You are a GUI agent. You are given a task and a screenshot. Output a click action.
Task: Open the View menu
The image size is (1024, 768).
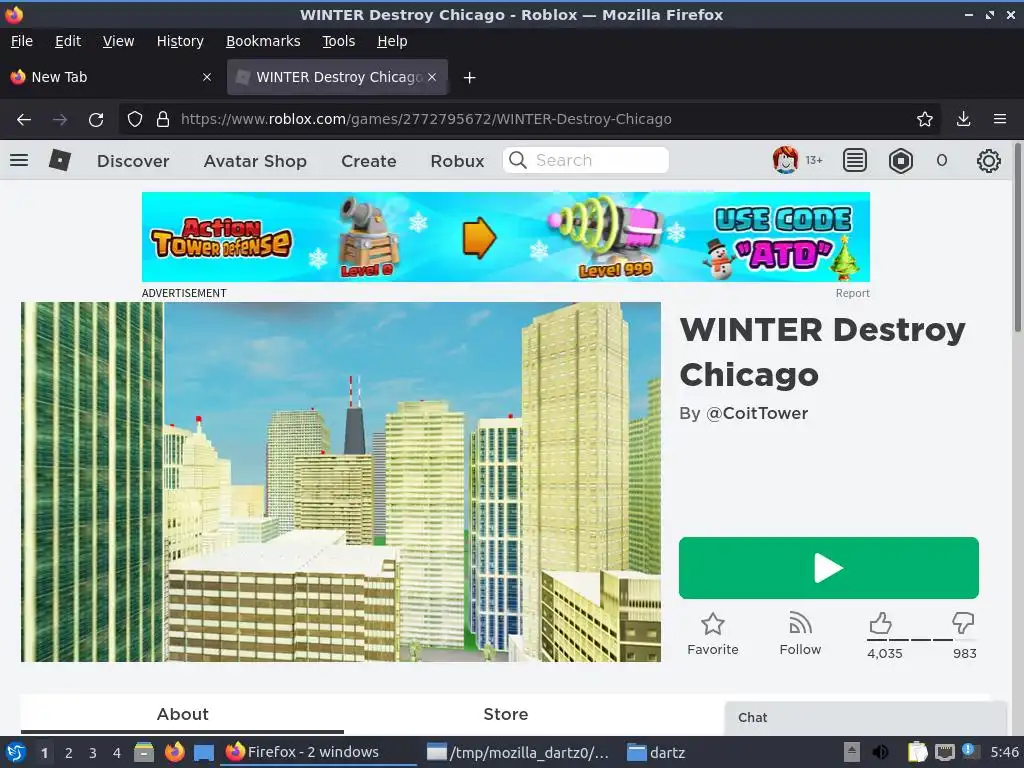click(x=118, y=41)
